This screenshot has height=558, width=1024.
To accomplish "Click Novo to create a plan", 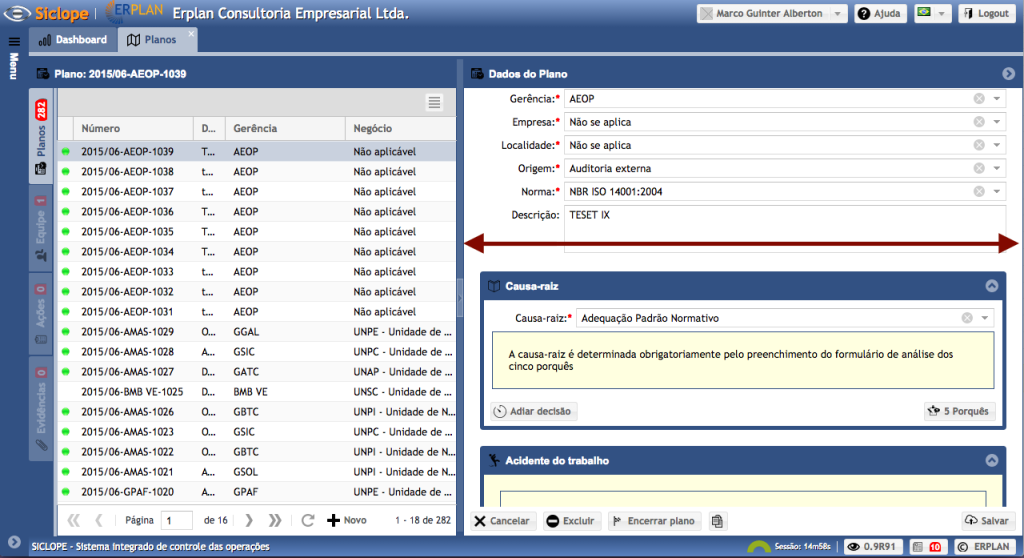I will click(x=347, y=520).
